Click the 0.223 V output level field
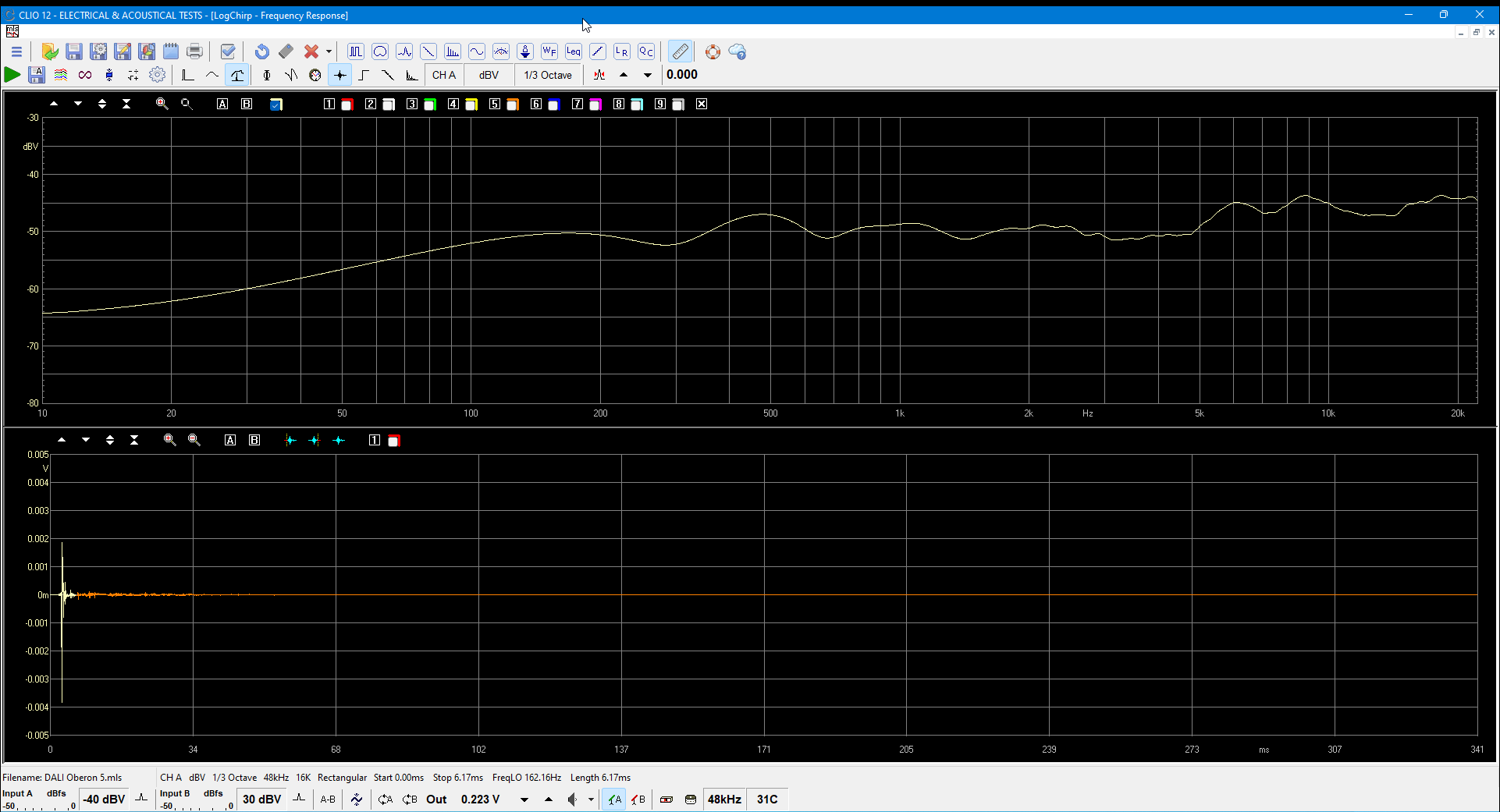 pyautogui.click(x=480, y=800)
